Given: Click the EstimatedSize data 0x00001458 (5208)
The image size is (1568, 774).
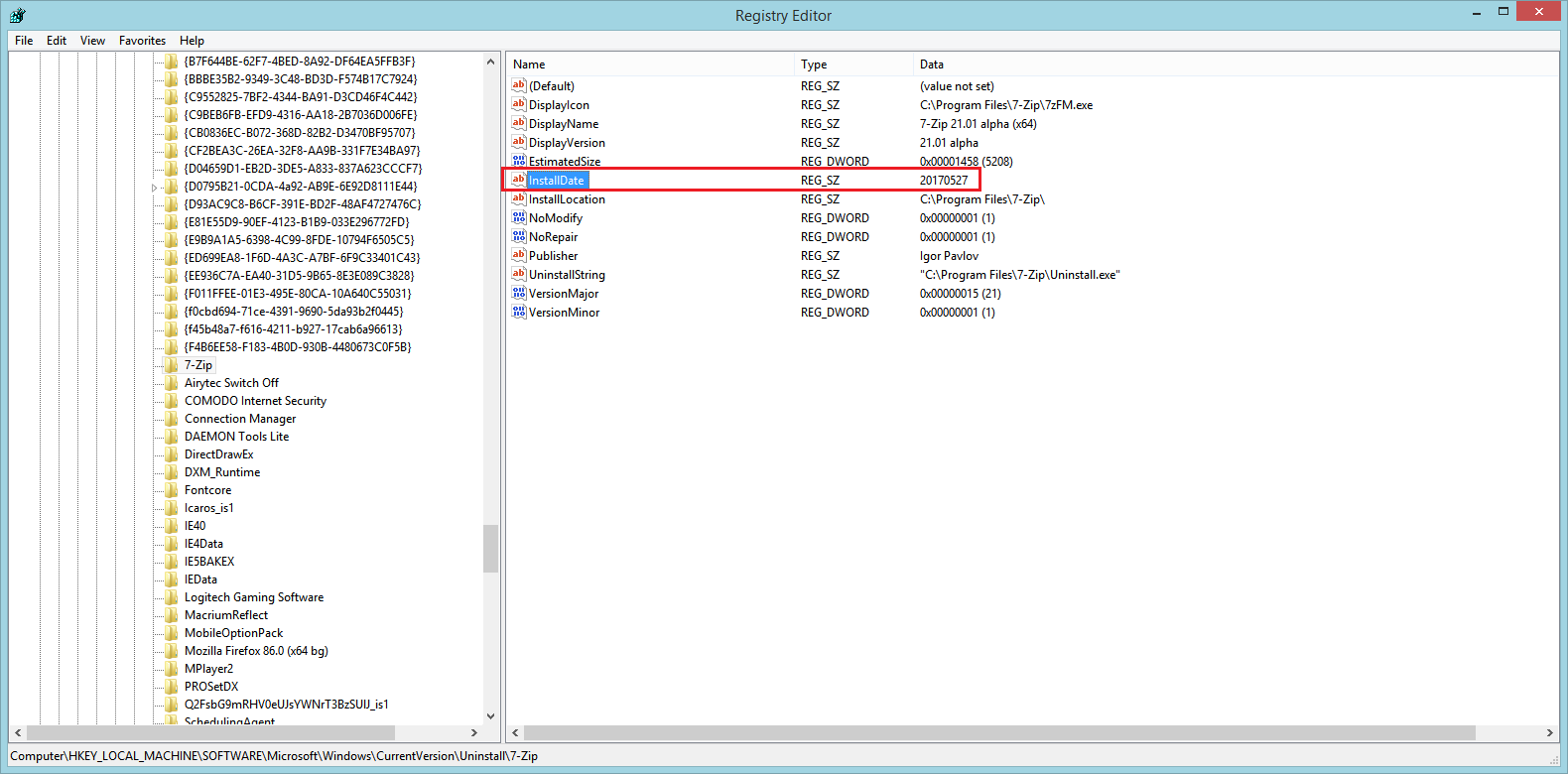Looking at the screenshot, I should [x=967, y=162].
